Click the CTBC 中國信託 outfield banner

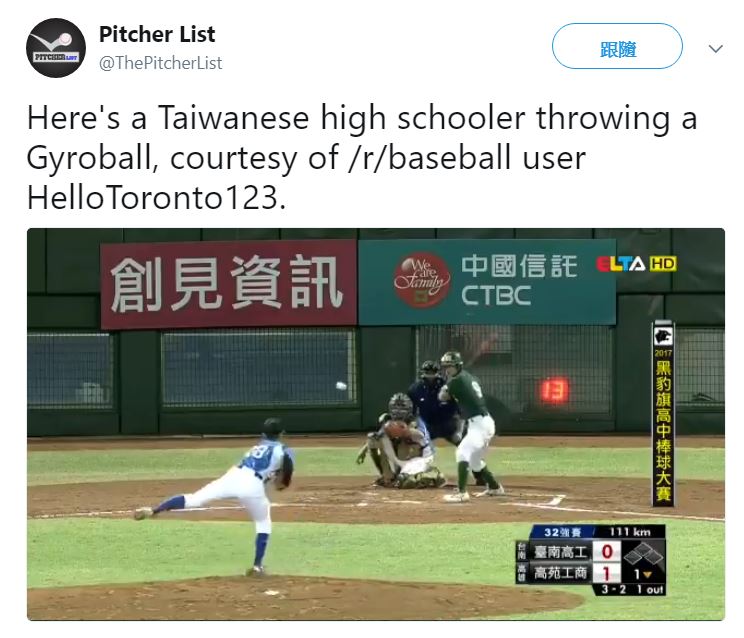point(487,282)
